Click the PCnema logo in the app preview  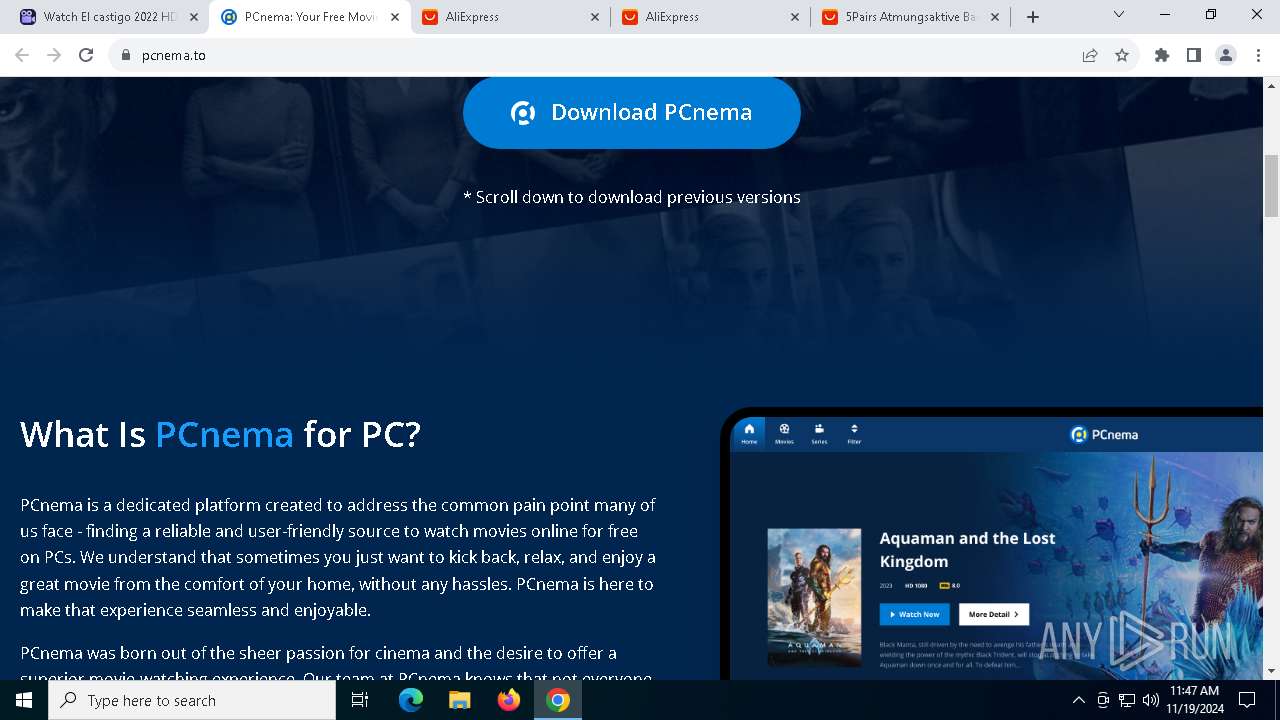[1104, 434]
